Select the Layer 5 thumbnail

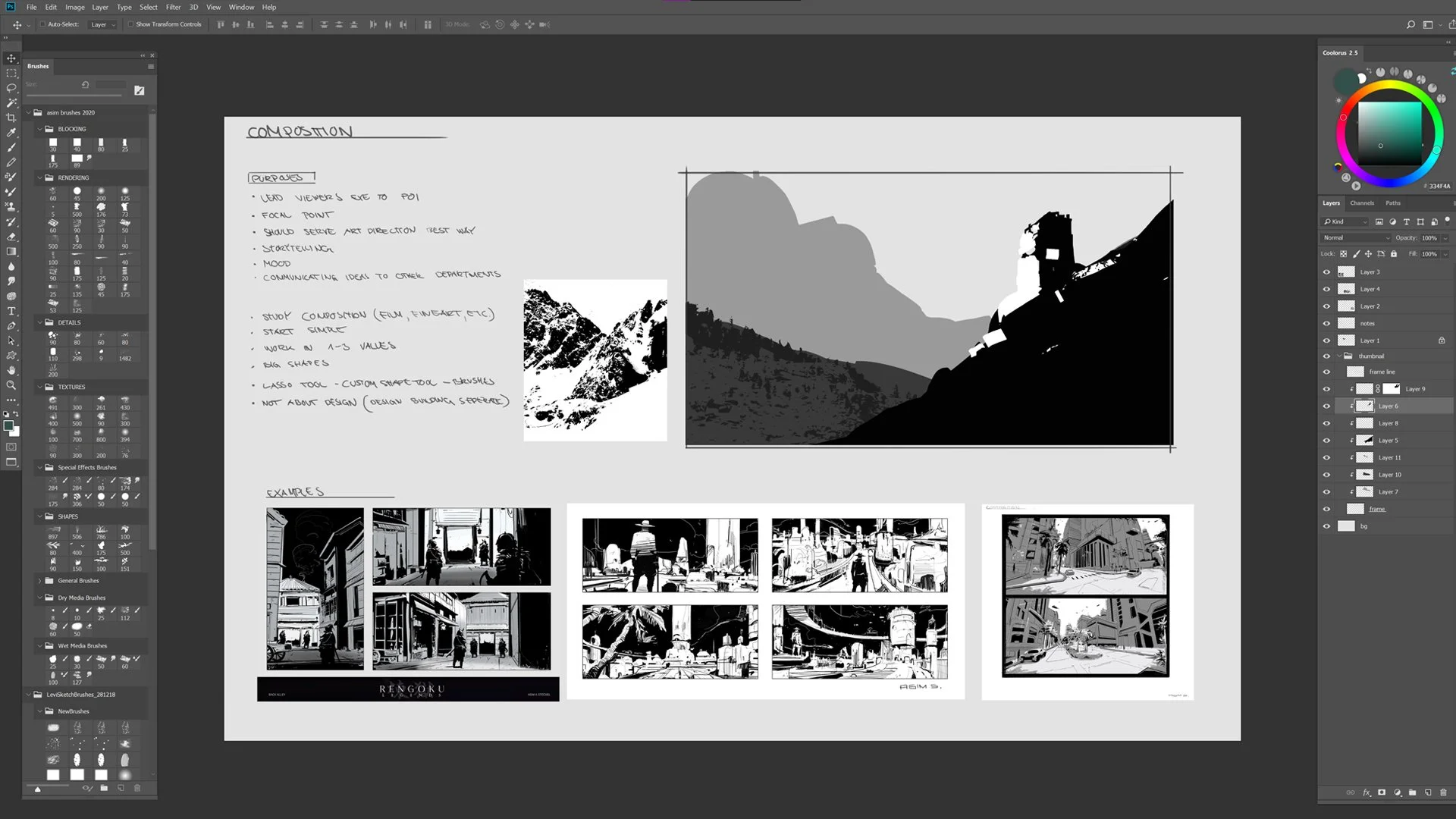tap(1364, 441)
